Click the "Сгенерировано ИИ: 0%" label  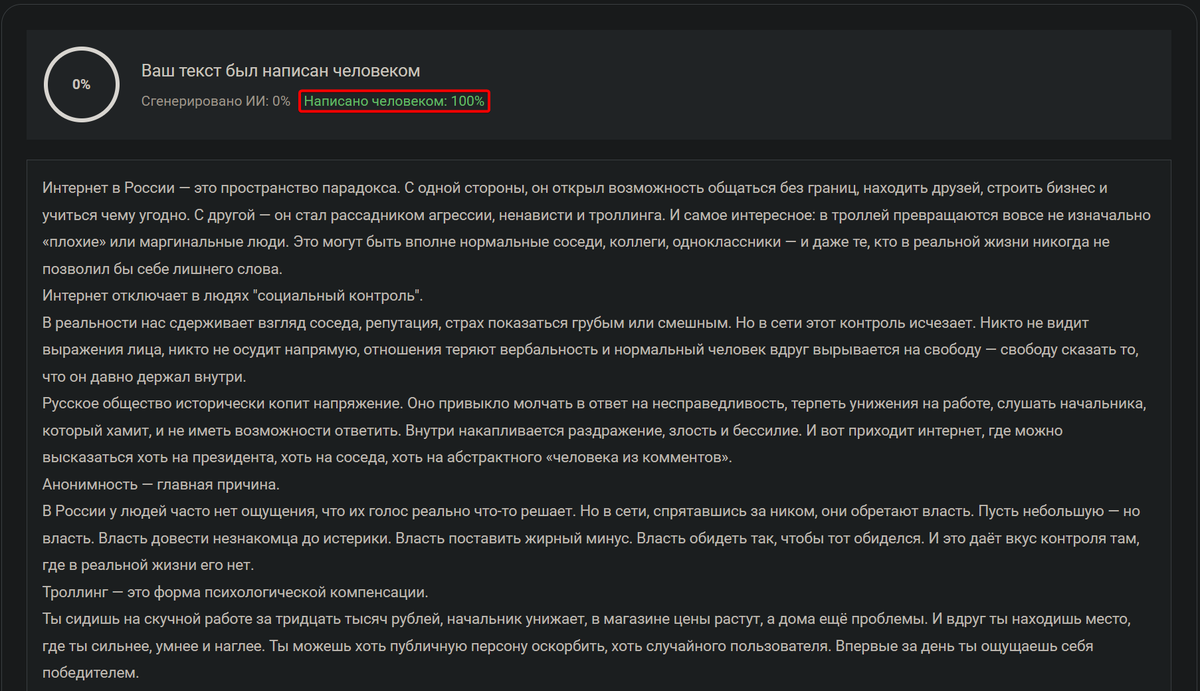point(215,101)
